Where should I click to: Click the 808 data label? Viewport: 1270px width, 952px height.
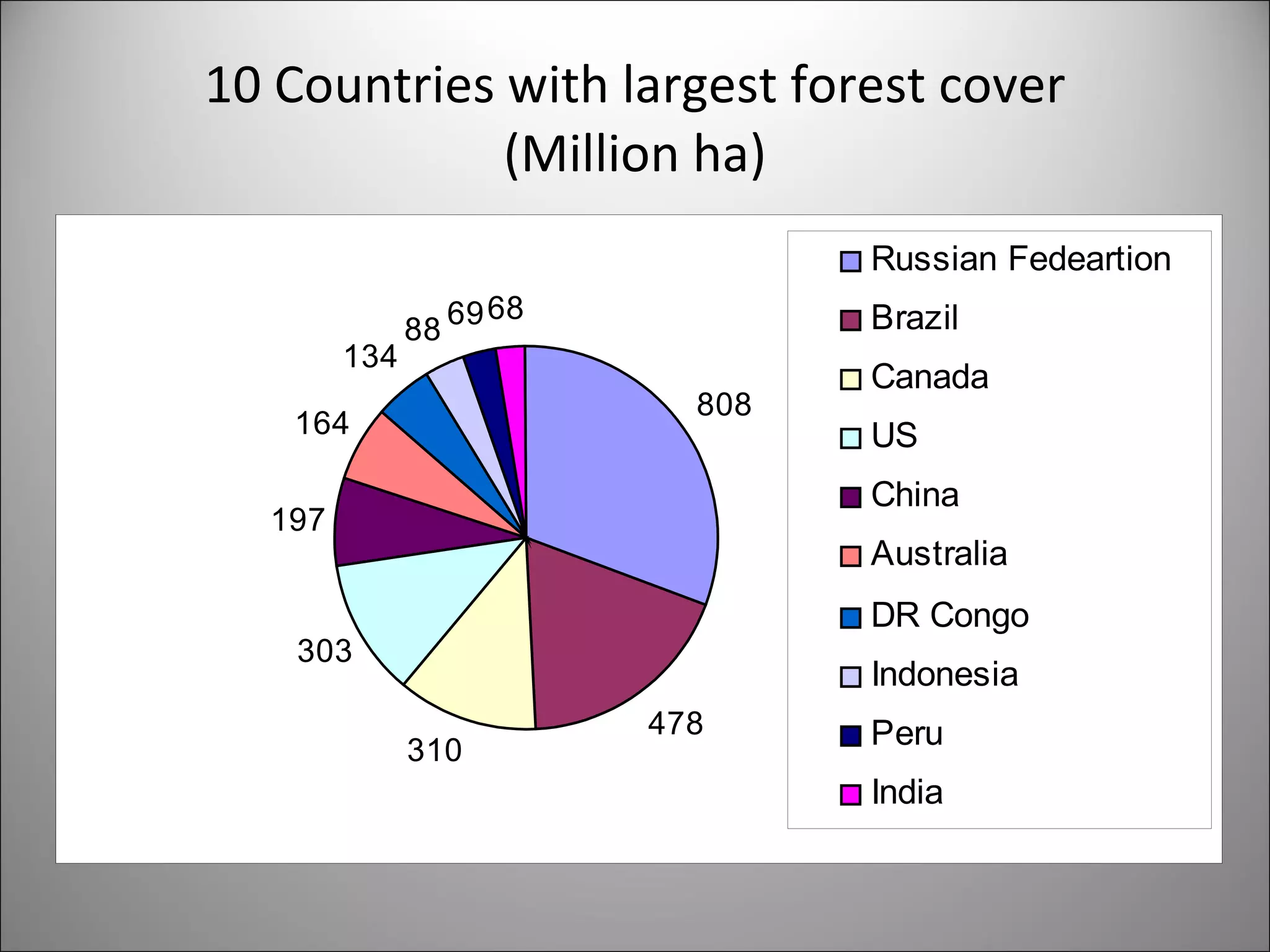click(x=724, y=405)
